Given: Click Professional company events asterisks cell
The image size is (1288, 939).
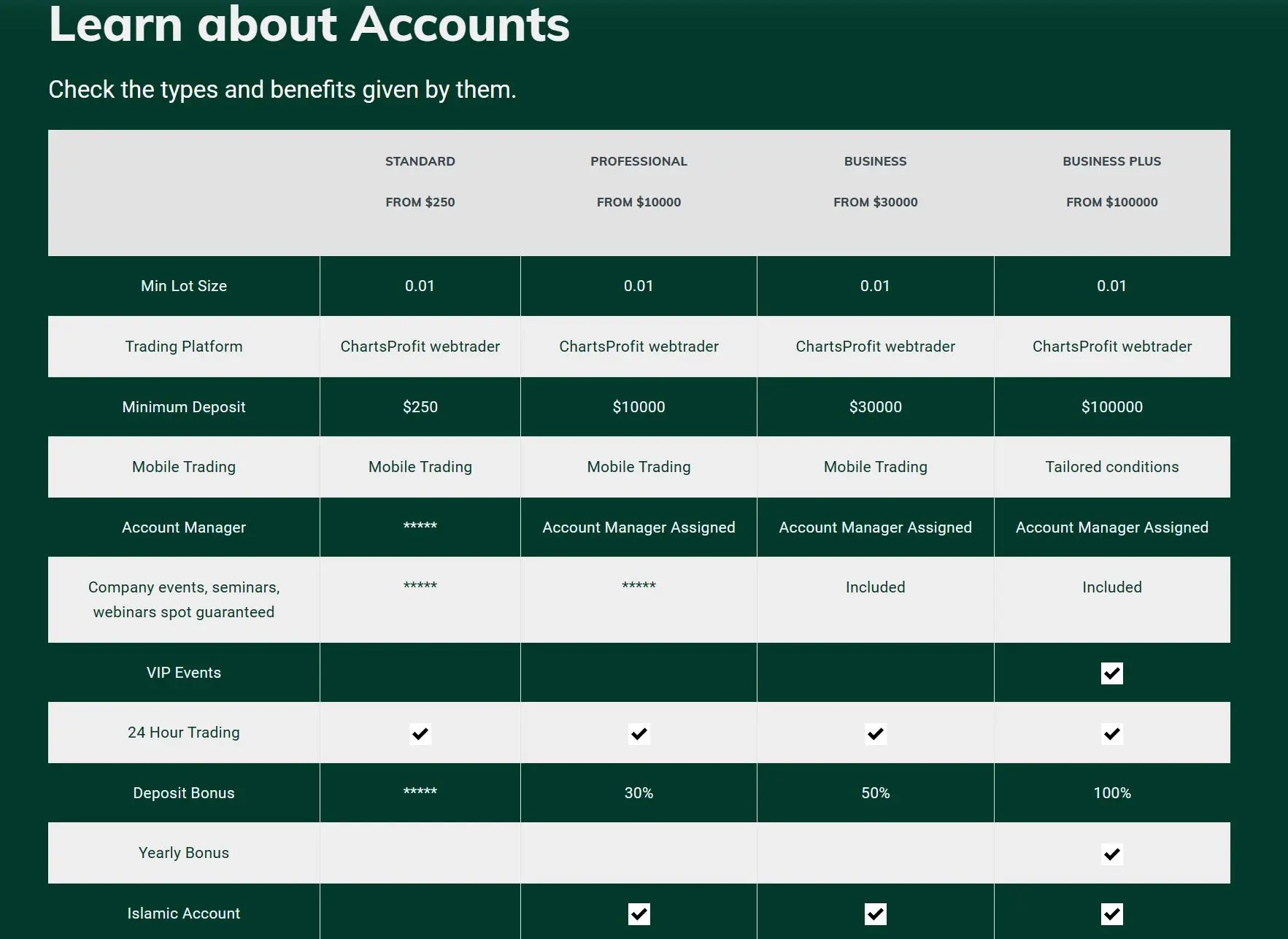Looking at the screenshot, I should (x=639, y=585).
